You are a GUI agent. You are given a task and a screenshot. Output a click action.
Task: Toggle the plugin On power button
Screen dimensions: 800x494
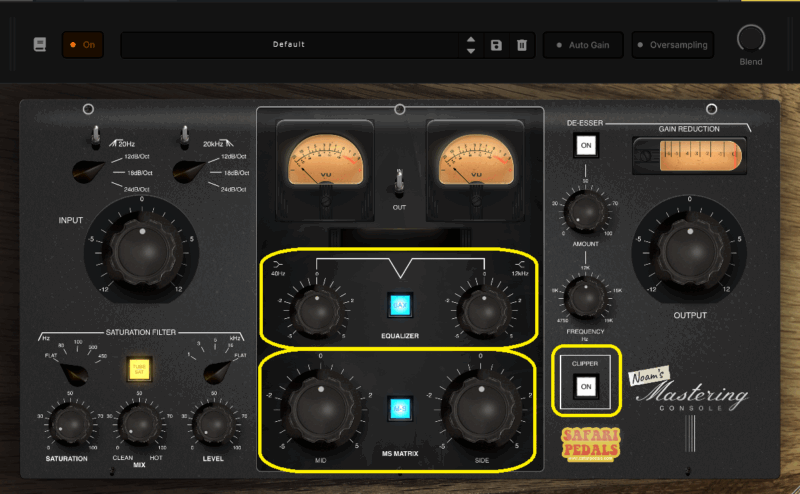tap(83, 45)
